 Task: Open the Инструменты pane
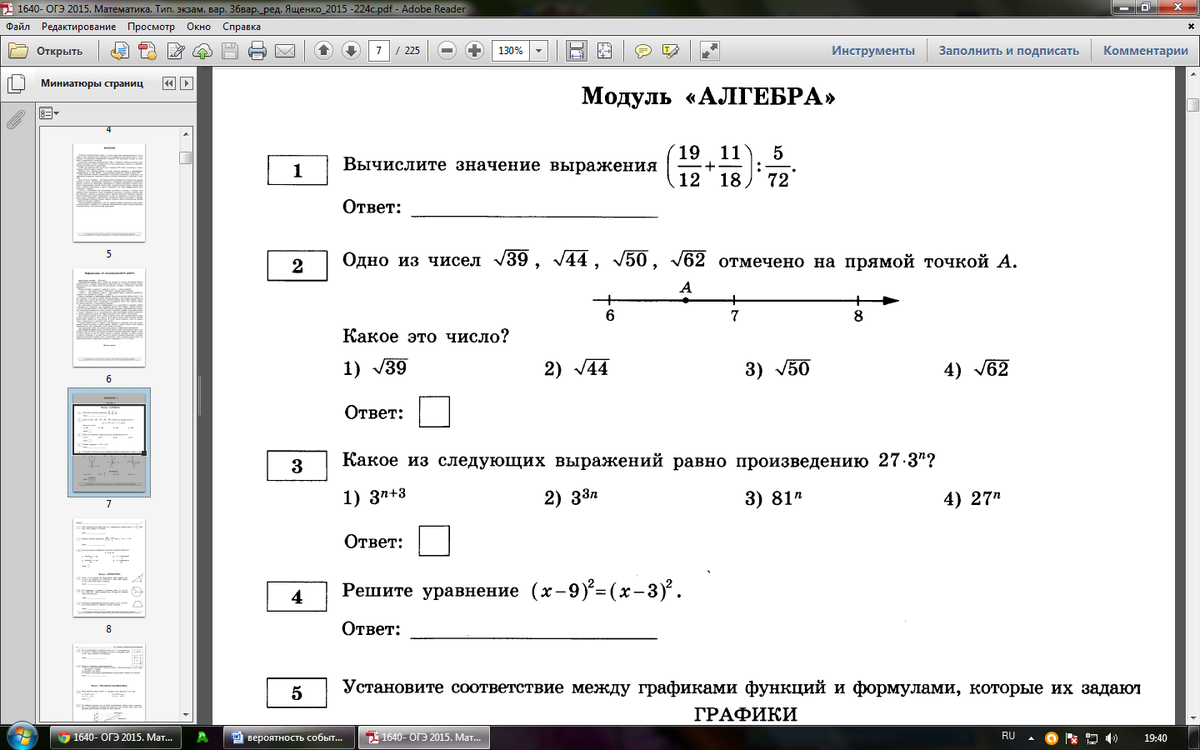tap(873, 51)
